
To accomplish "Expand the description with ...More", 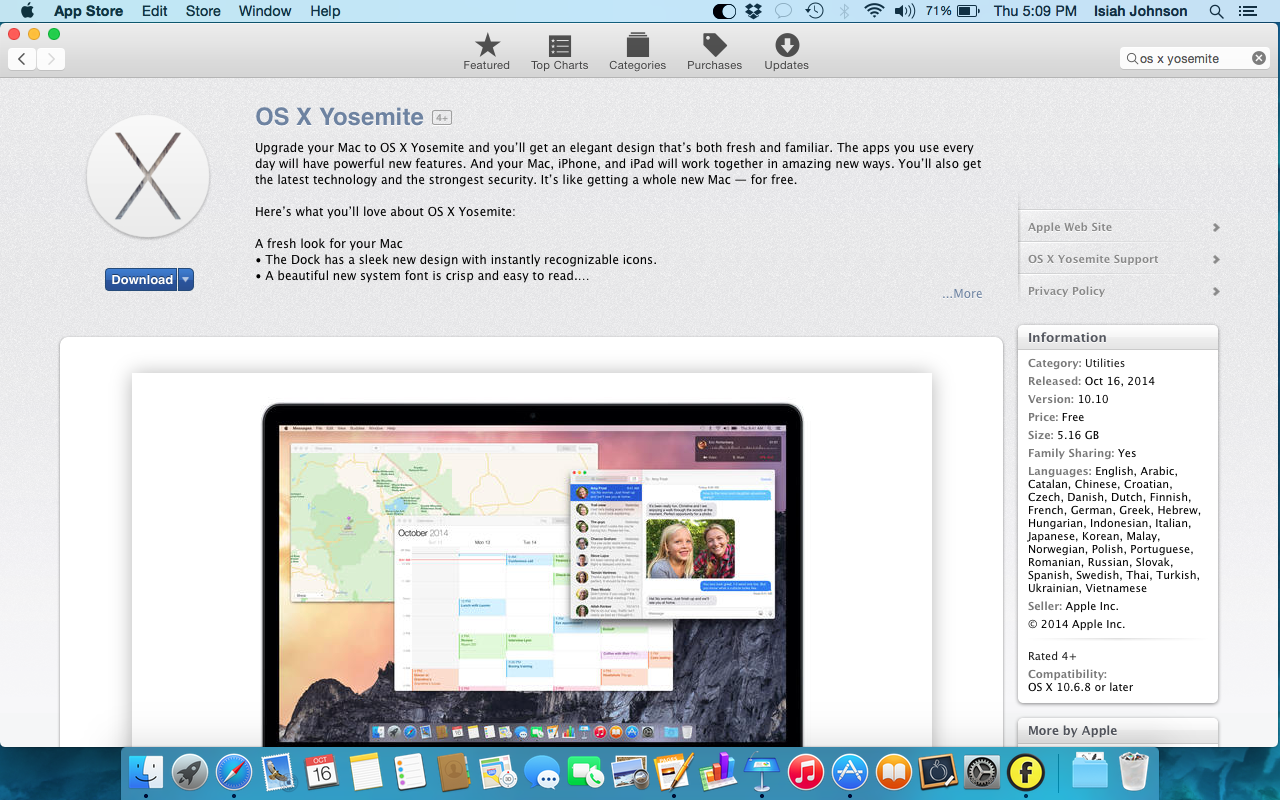I will pyautogui.click(x=962, y=293).
